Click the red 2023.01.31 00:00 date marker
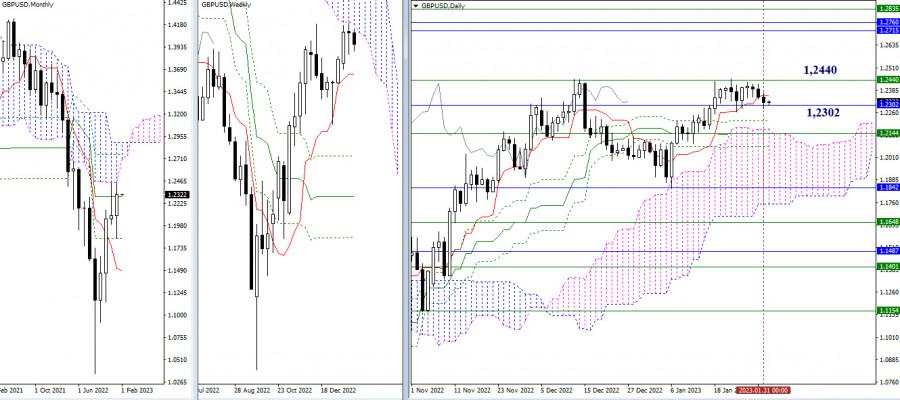 point(762,390)
